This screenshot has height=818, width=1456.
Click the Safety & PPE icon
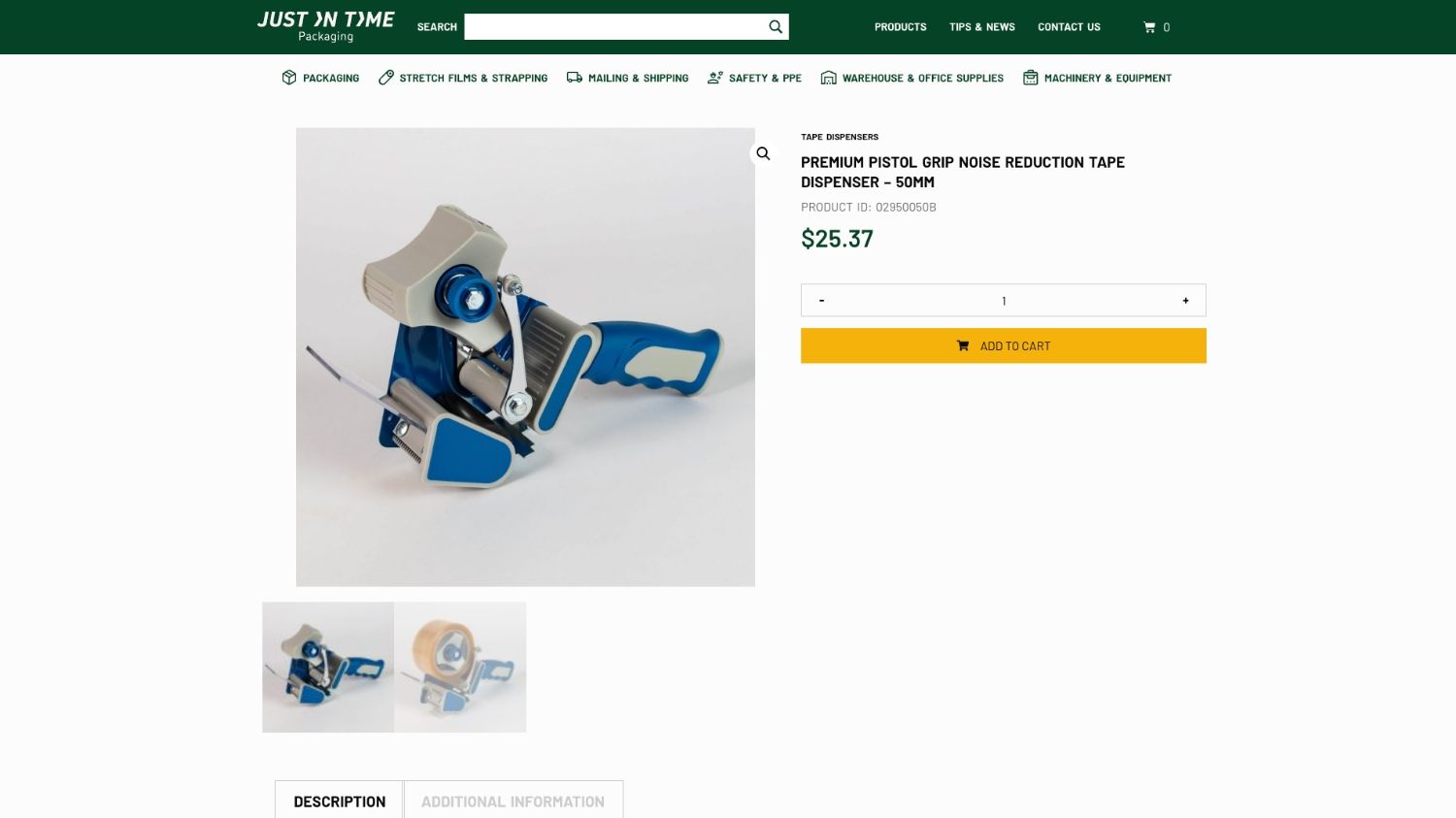point(715,78)
